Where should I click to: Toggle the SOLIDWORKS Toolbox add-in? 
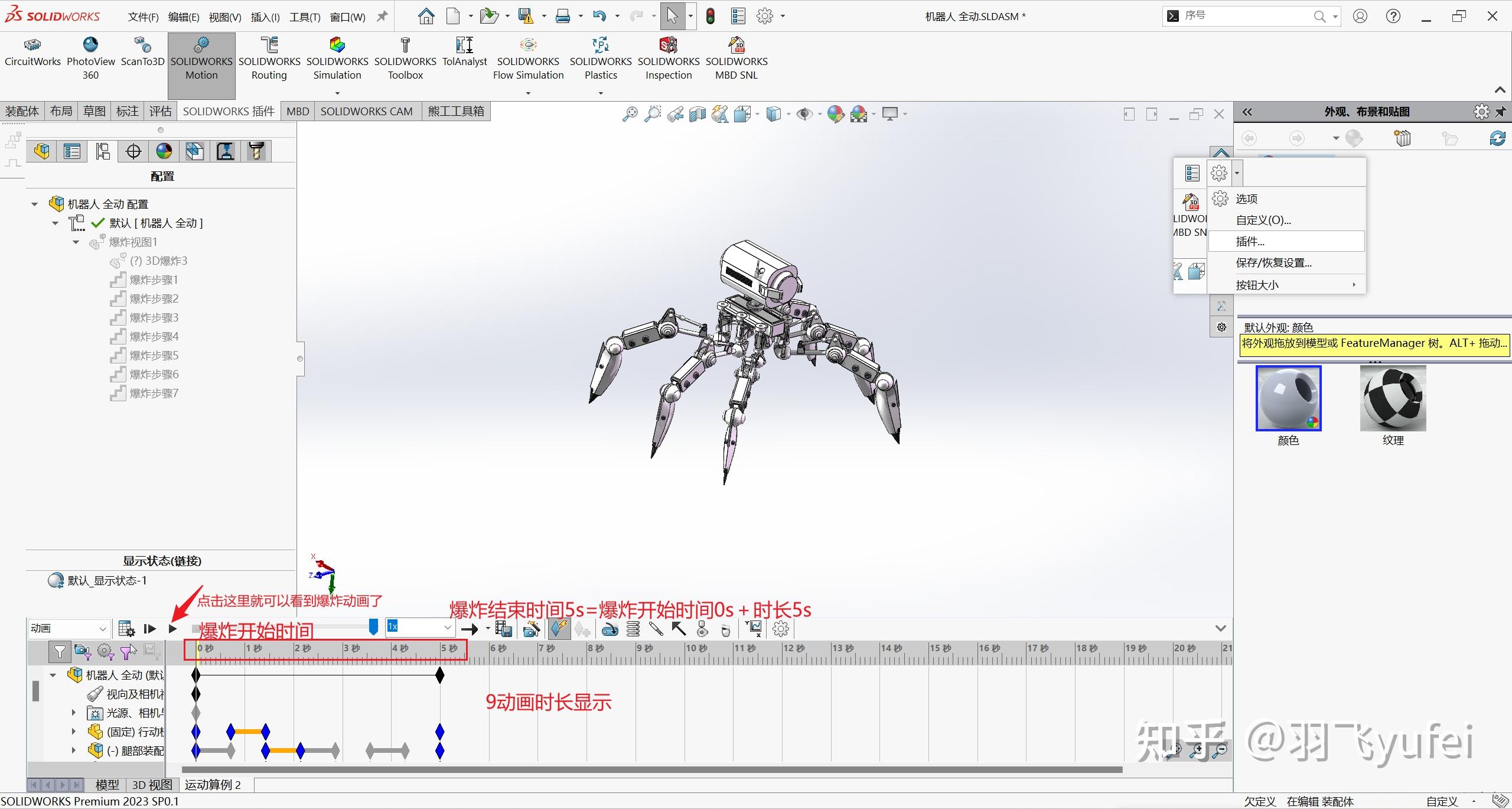click(405, 59)
